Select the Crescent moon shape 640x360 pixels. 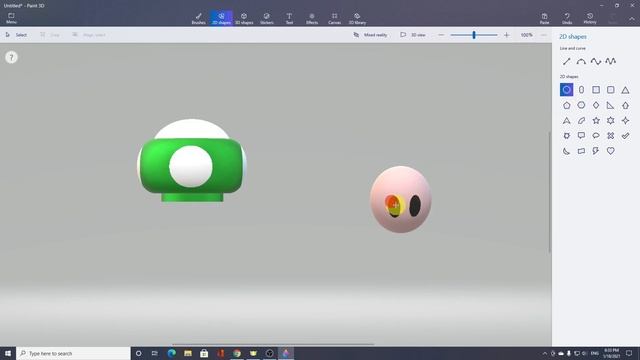pos(567,151)
